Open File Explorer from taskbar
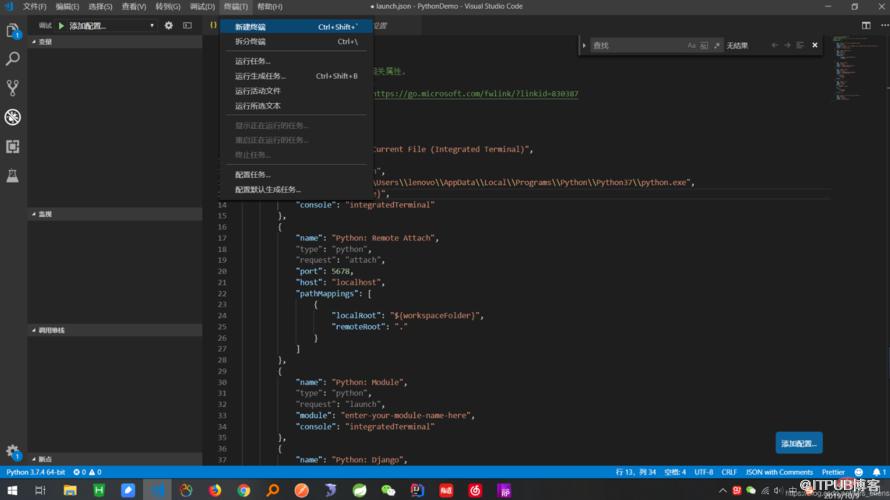This screenshot has height=500, width=890. click(70, 490)
